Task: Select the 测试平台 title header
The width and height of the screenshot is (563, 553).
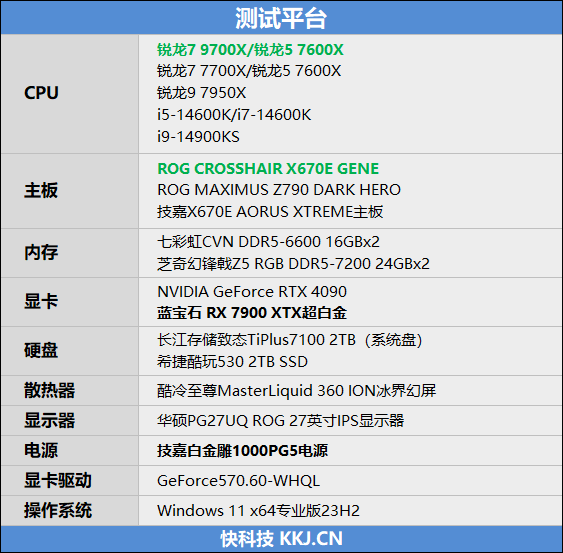Action: point(281,18)
